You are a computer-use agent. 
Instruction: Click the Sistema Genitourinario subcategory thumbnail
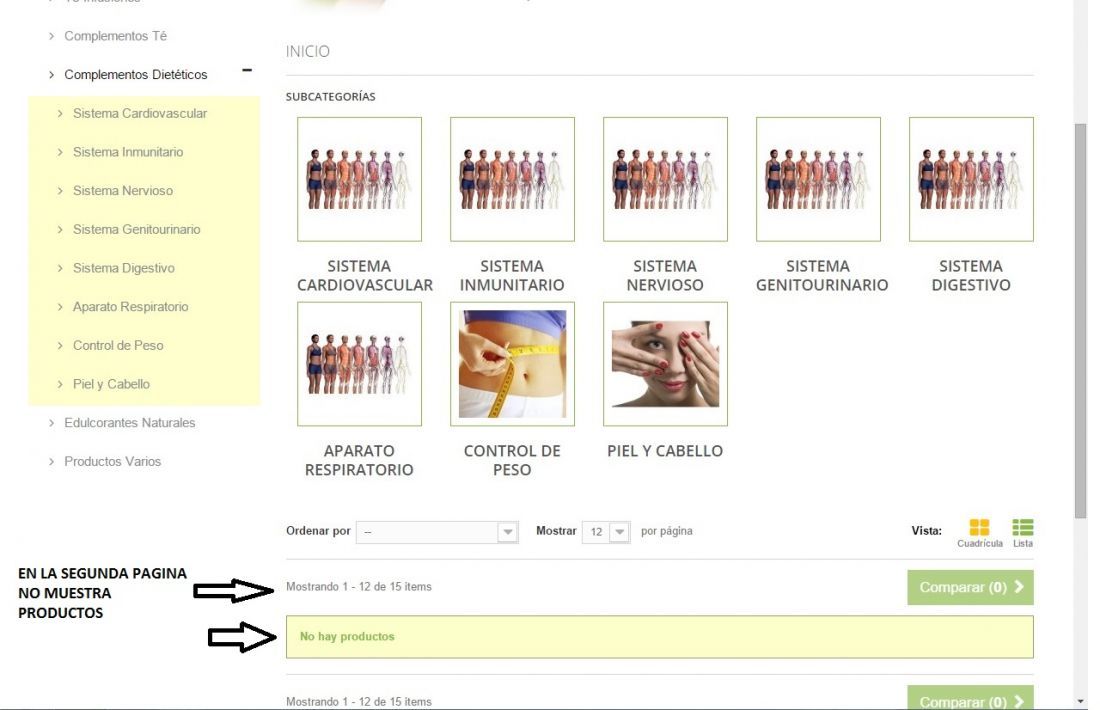[x=818, y=179]
